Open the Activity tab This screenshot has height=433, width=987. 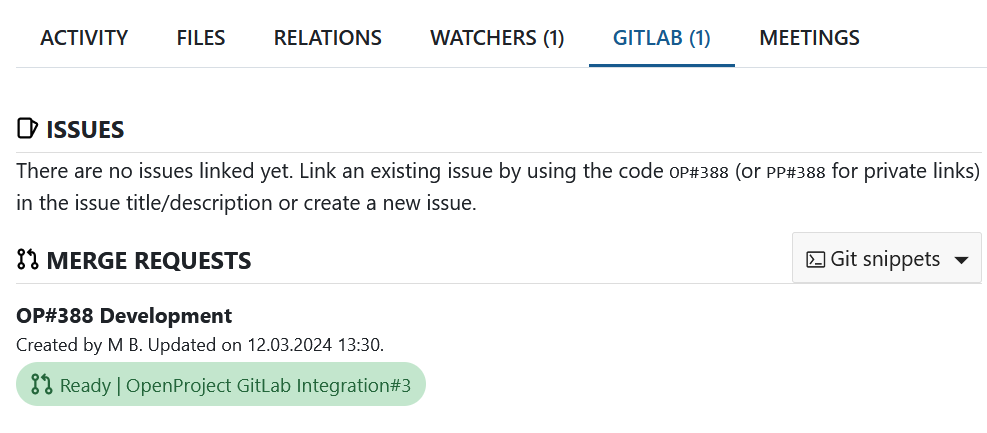(x=84, y=38)
